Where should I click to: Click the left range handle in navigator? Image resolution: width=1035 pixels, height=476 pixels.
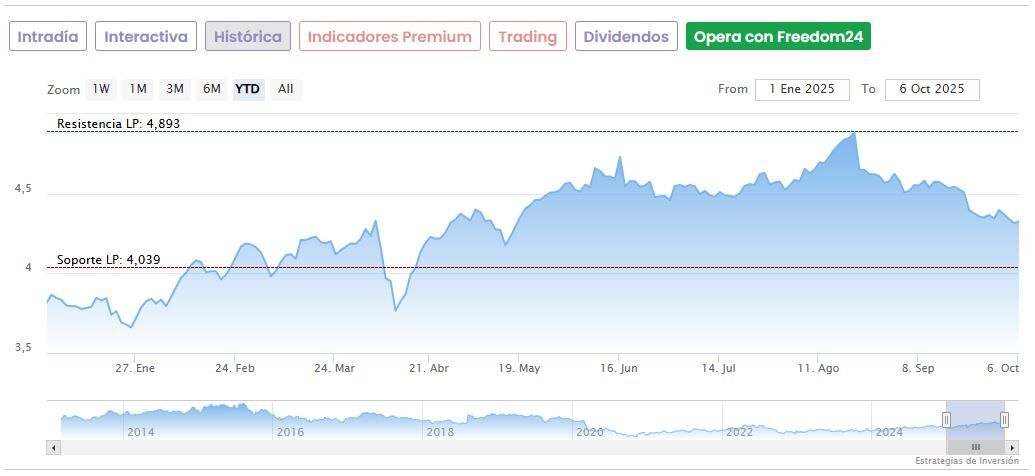(946, 420)
